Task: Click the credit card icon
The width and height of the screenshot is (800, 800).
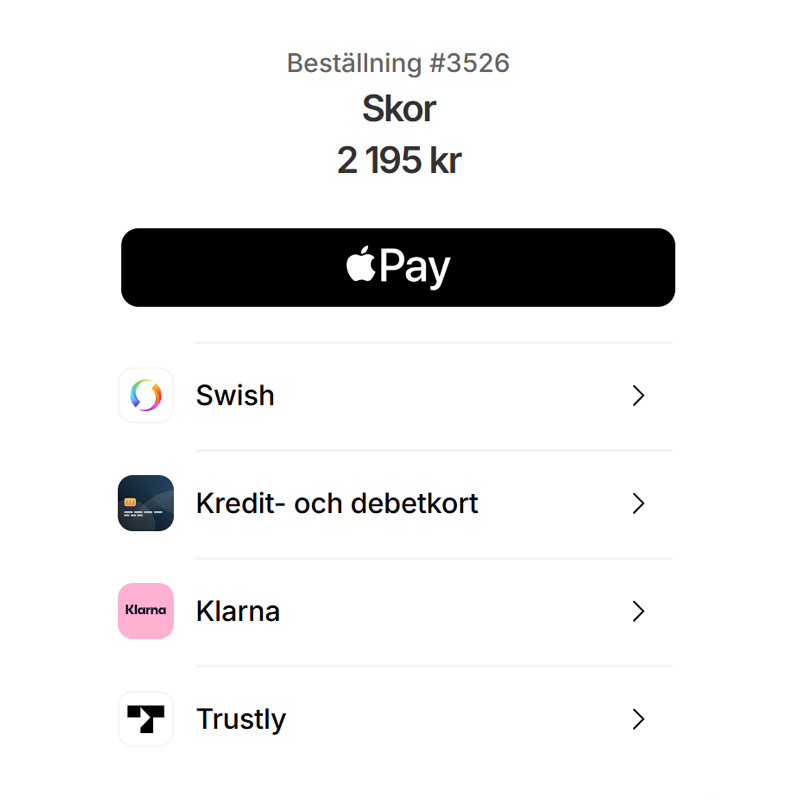Action: tap(146, 503)
